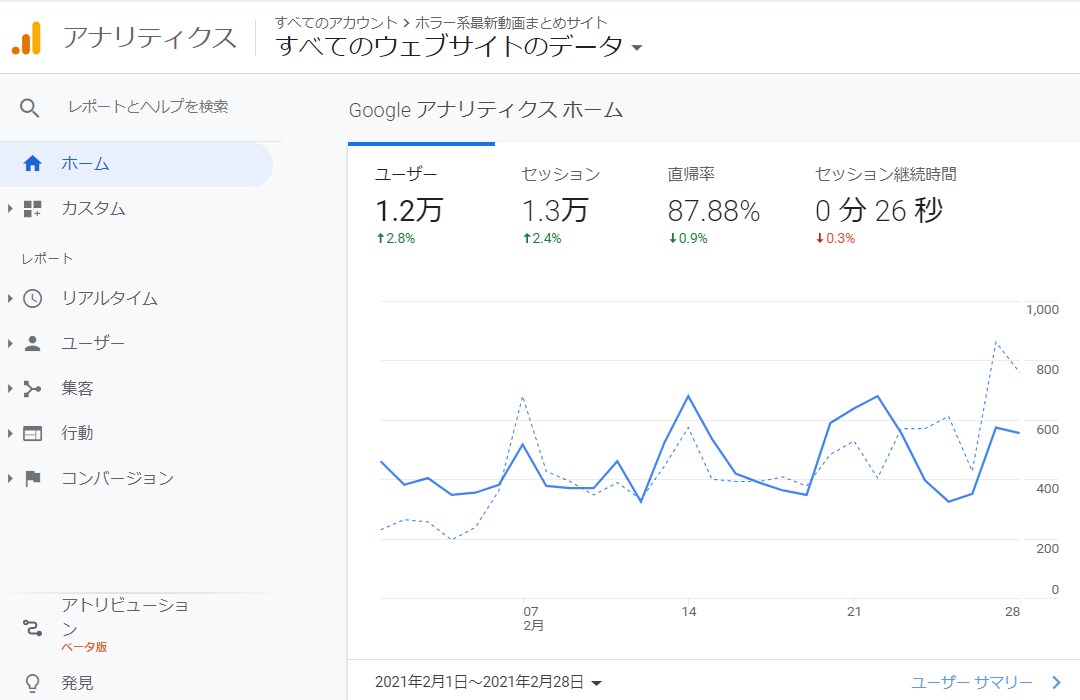Expand the リアルタイム report triangle

(x=10, y=298)
